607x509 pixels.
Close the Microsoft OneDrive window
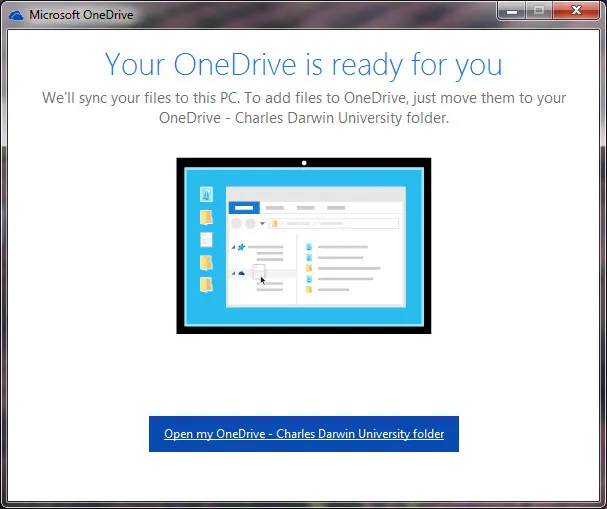(576, 11)
